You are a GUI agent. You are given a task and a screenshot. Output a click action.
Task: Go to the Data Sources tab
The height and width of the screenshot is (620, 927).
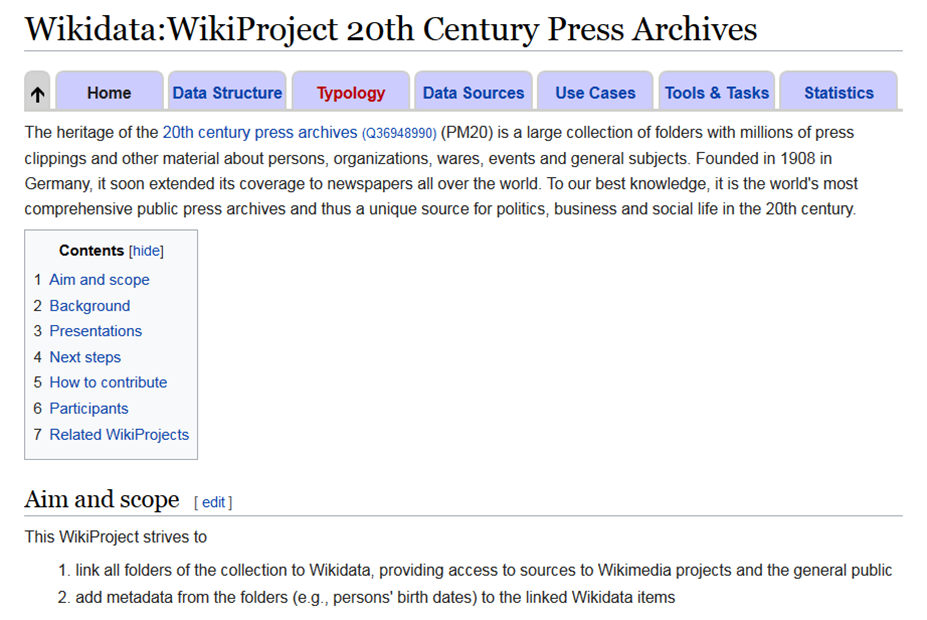[473, 93]
